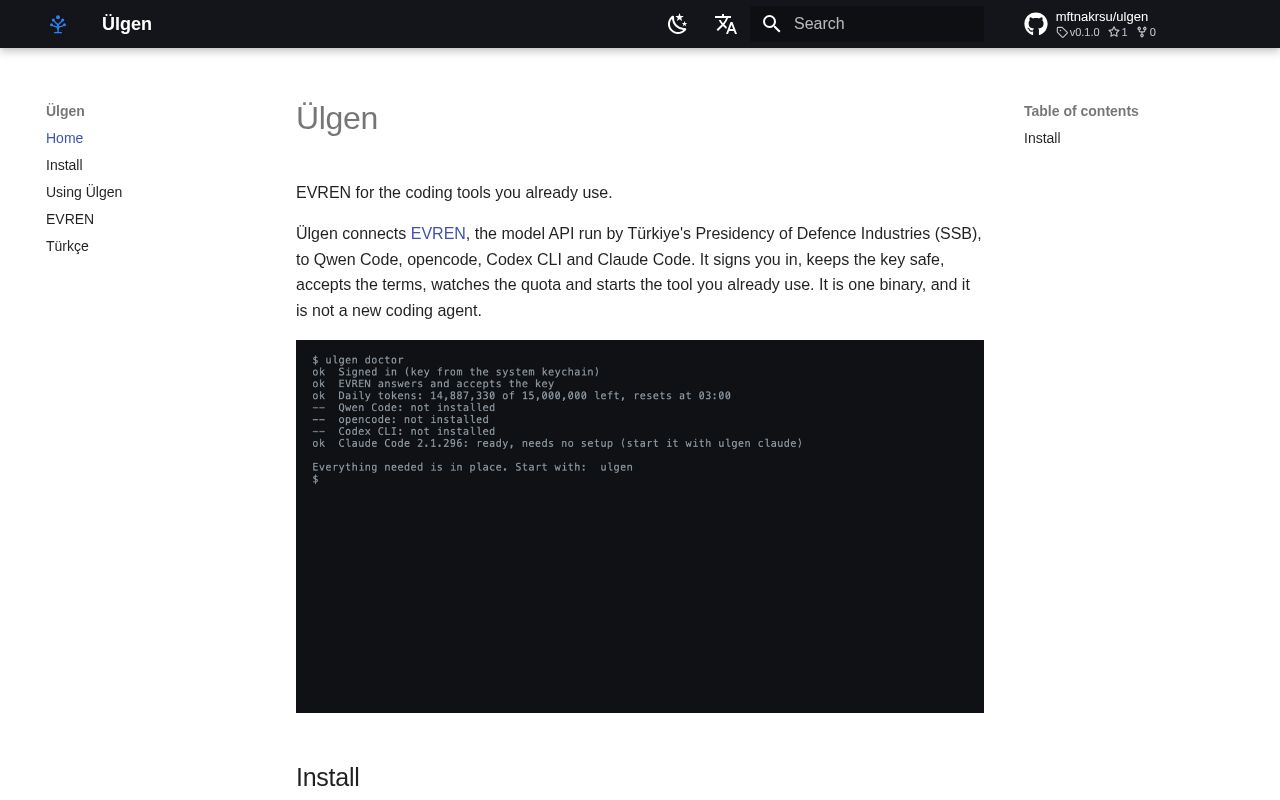Screen dimensions: 1280x800
Task: Follow the EVREN link in the paragraph
Action: [438, 234]
